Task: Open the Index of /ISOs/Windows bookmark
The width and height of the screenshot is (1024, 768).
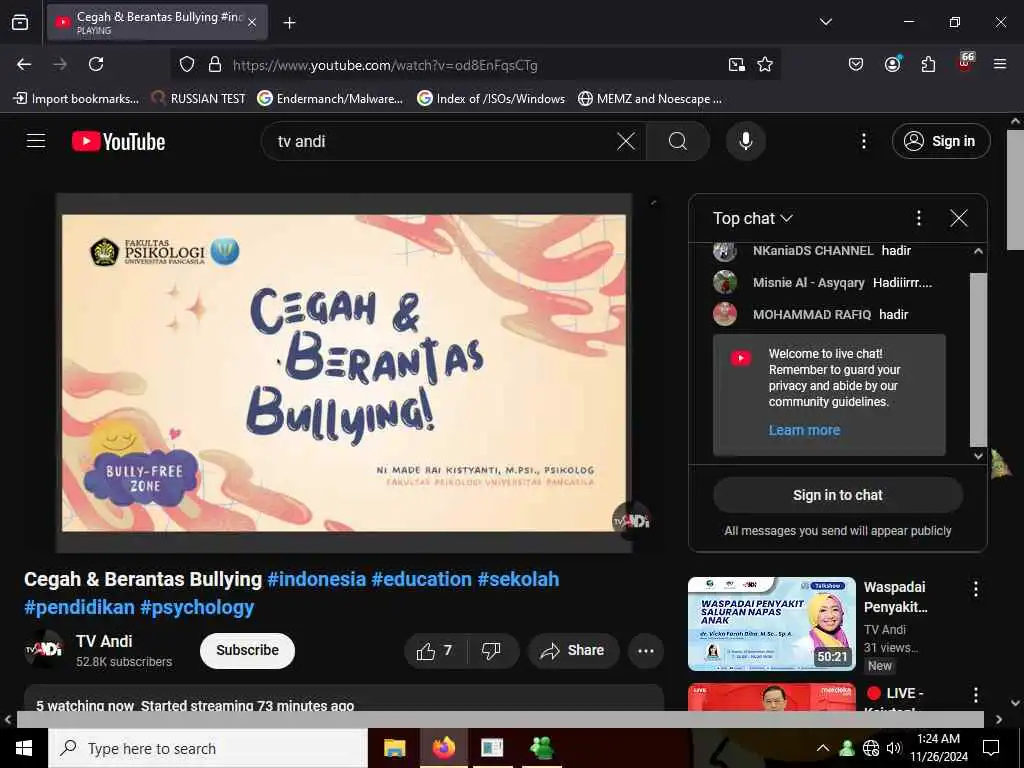Action: (x=491, y=99)
